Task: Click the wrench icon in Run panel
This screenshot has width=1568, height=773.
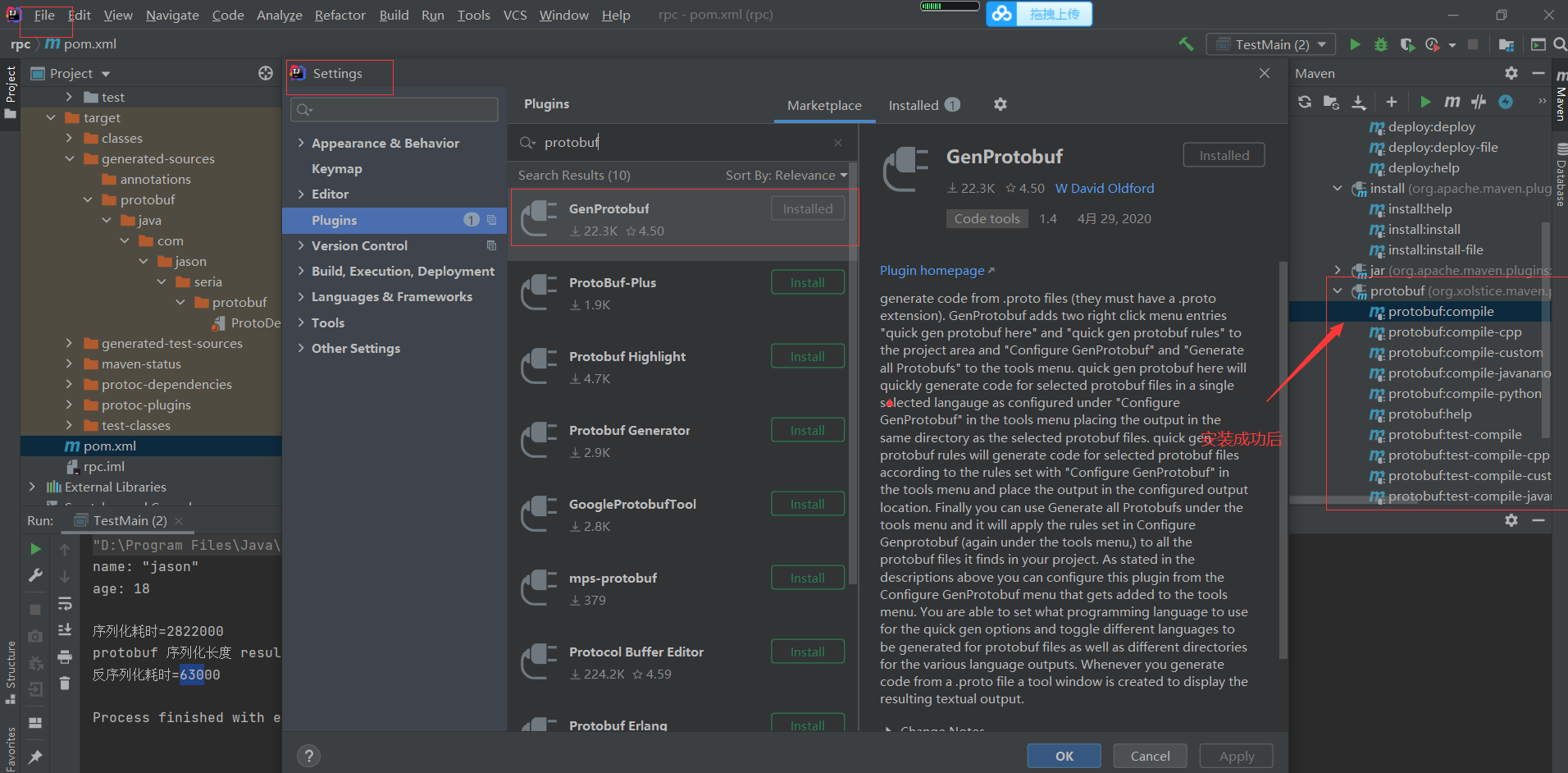Action: point(35,575)
